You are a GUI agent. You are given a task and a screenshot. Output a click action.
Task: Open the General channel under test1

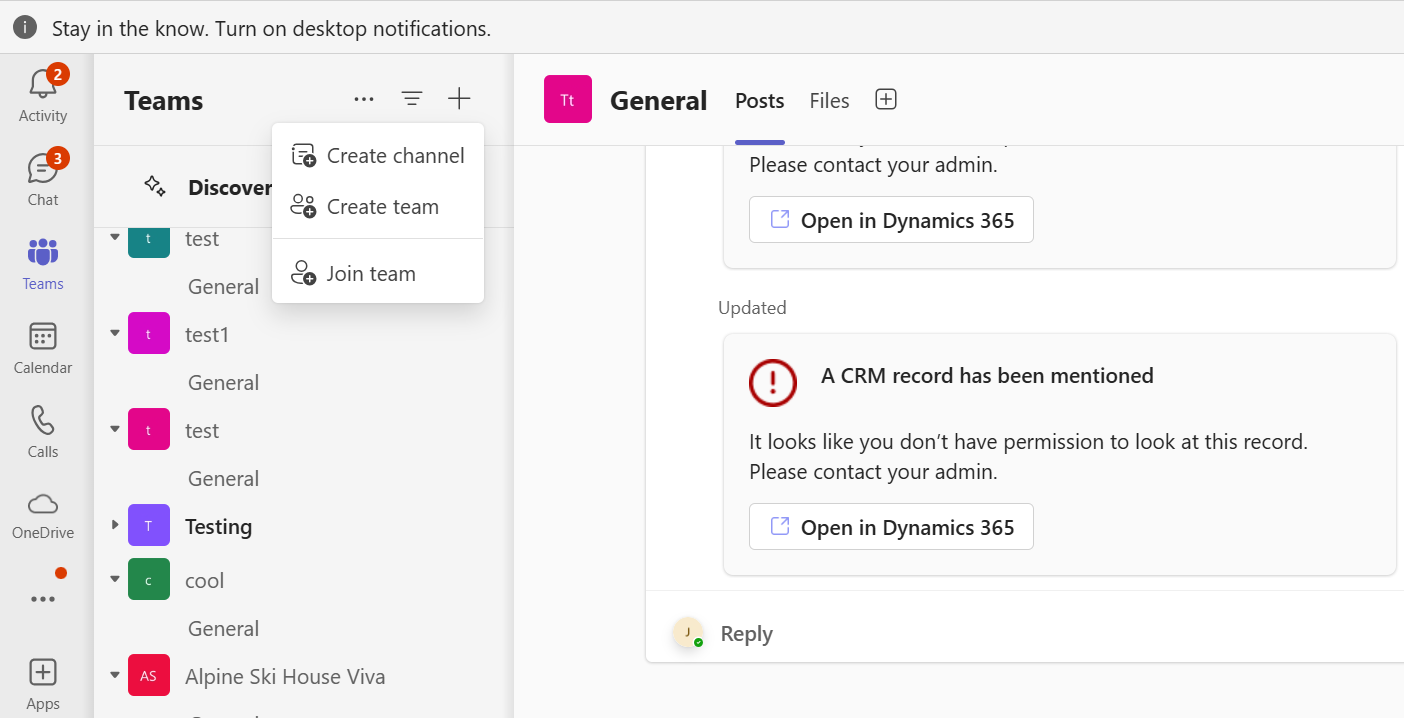(223, 383)
